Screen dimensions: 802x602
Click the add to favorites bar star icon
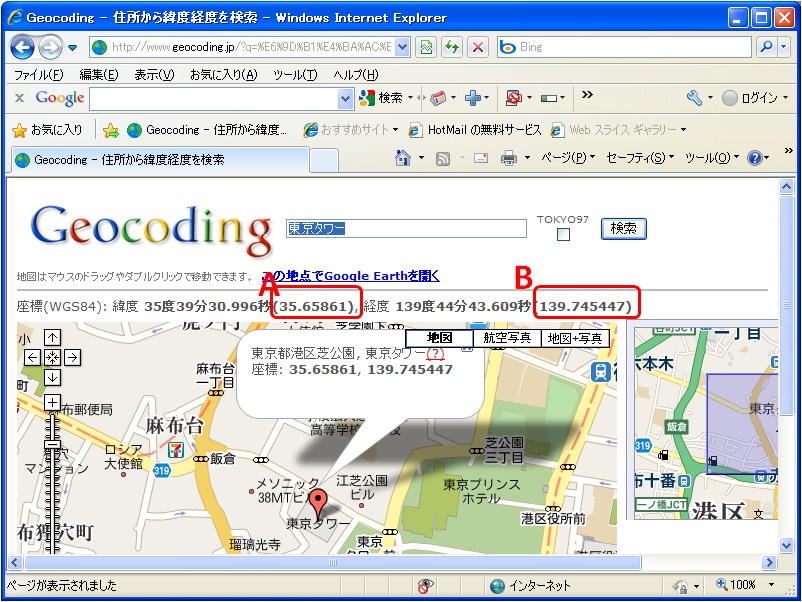(x=110, y=130)
